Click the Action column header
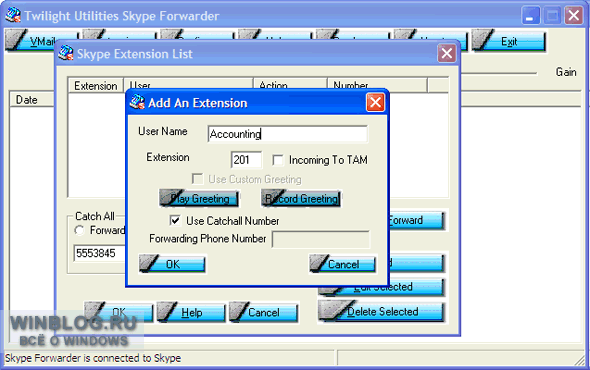The width and height of the screenshot is (590, 370). [290, 84]
